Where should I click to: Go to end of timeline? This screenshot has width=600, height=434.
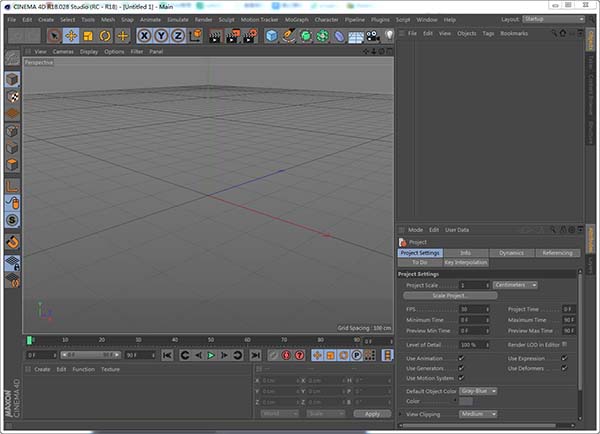click(x=255, y=355)
